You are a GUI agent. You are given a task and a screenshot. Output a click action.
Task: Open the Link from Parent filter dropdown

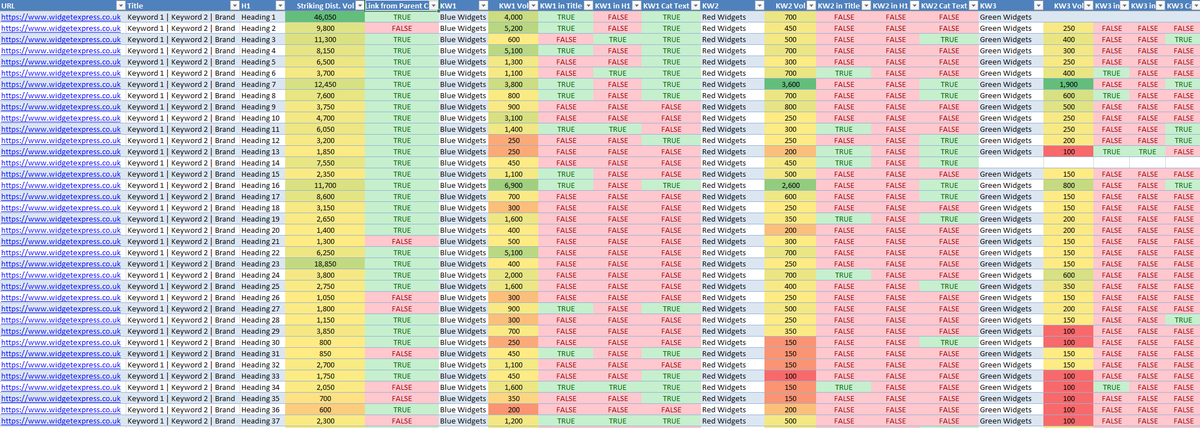432,6
